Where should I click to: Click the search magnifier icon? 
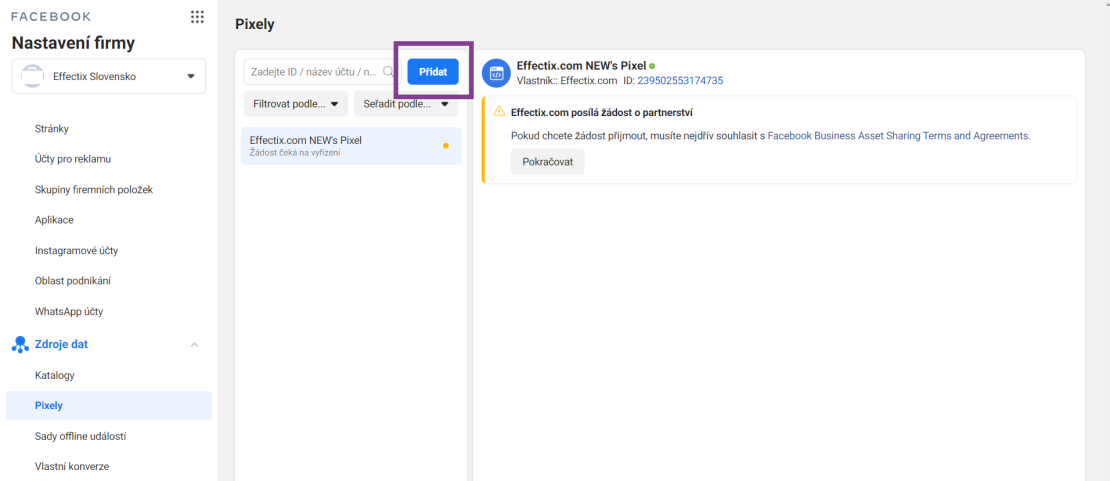pos(389,72)
